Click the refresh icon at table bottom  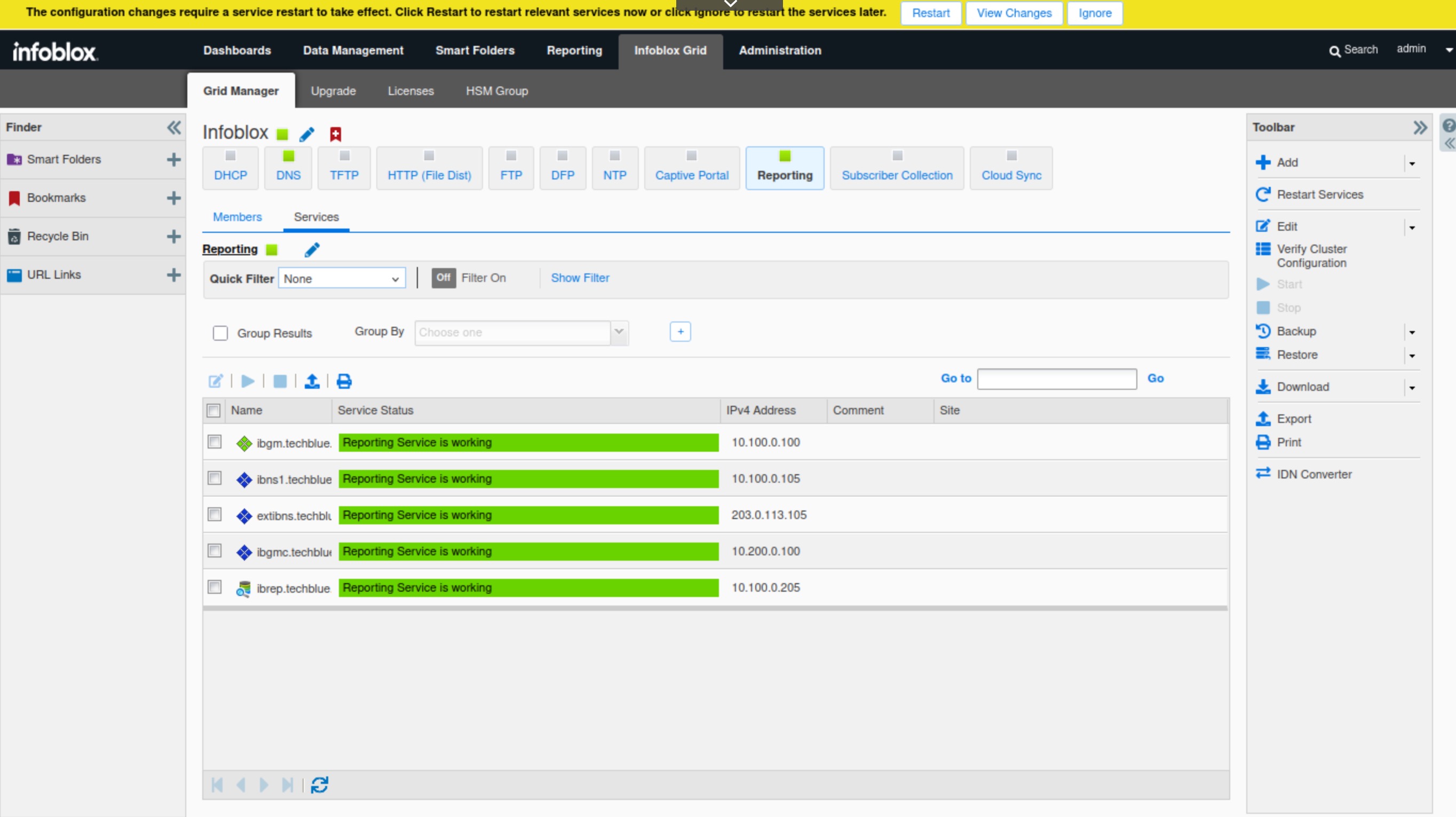coord(319,785)
